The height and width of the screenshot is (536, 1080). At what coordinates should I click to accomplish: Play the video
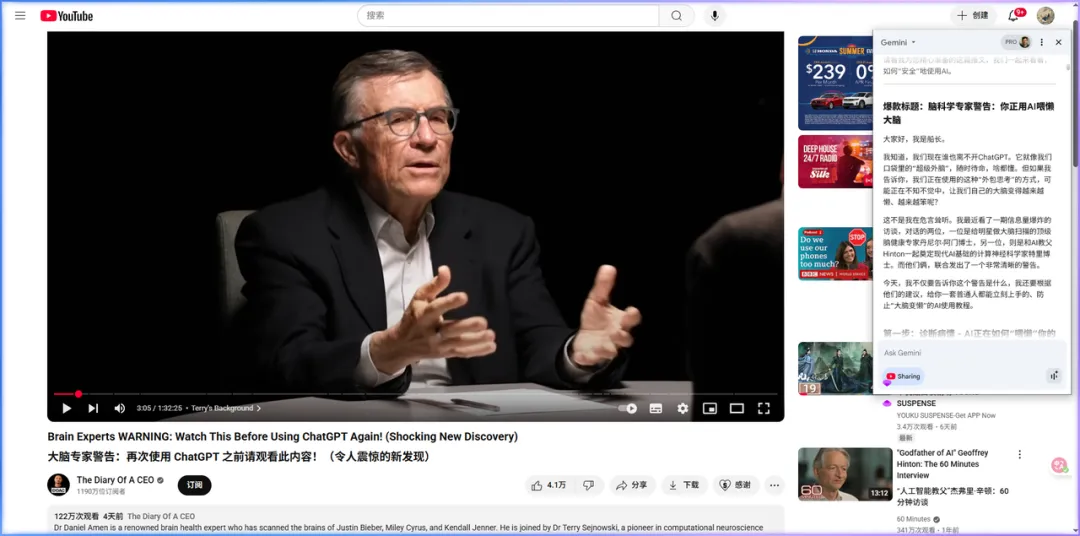[67, 408]
